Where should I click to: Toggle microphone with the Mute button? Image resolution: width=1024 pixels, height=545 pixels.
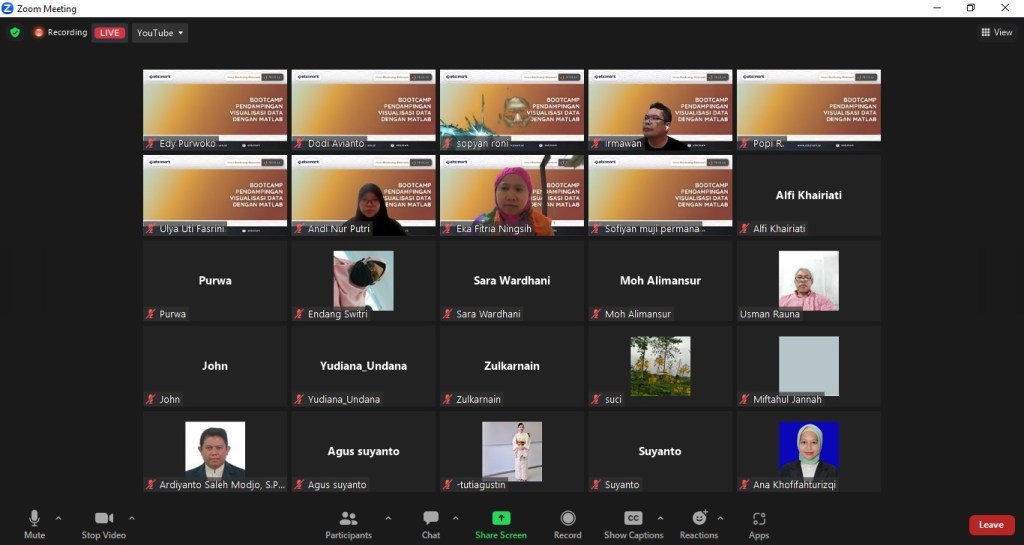pos(34,518)
